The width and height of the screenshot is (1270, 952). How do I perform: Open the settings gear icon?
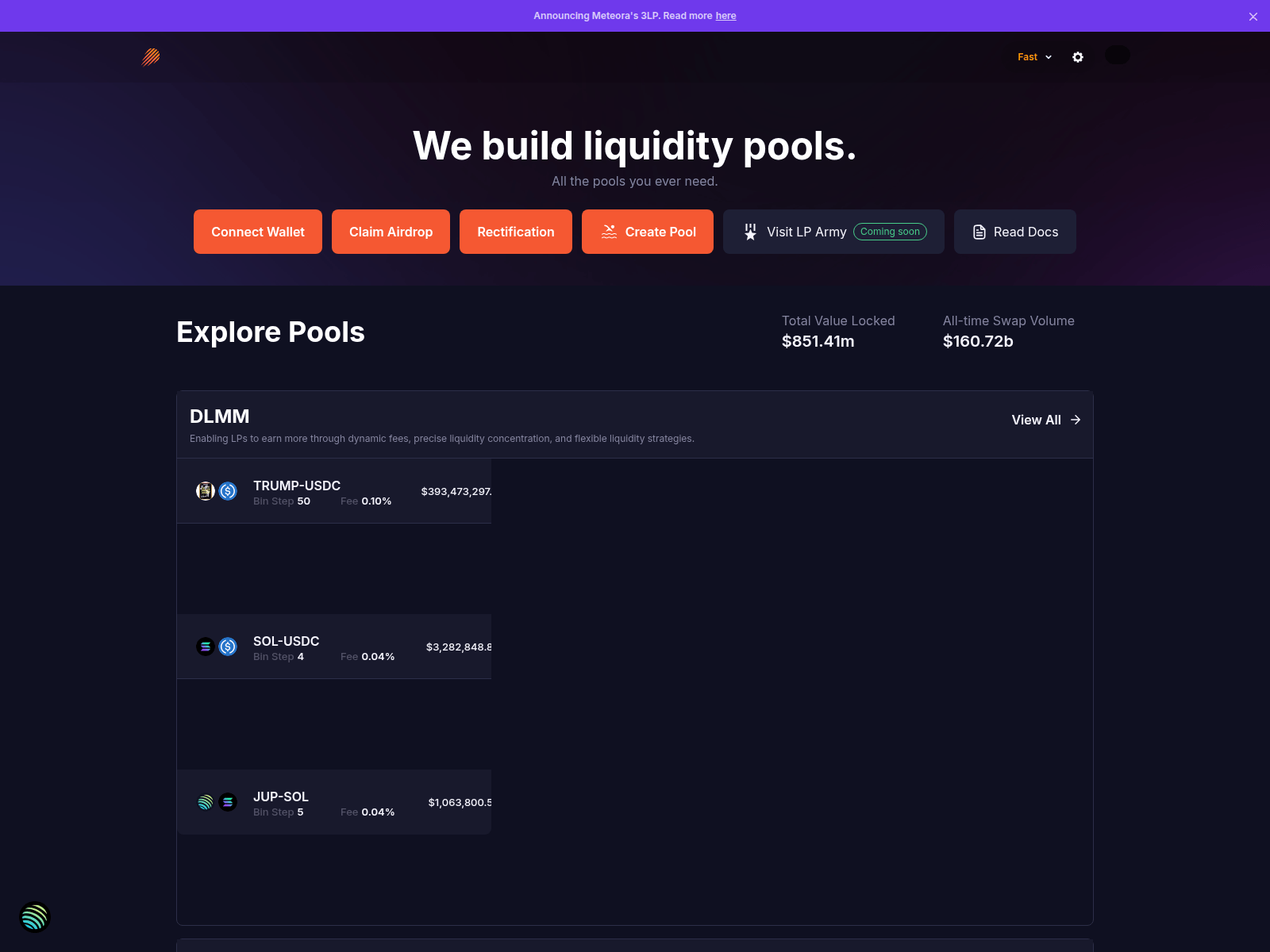tap(1078, 57)
